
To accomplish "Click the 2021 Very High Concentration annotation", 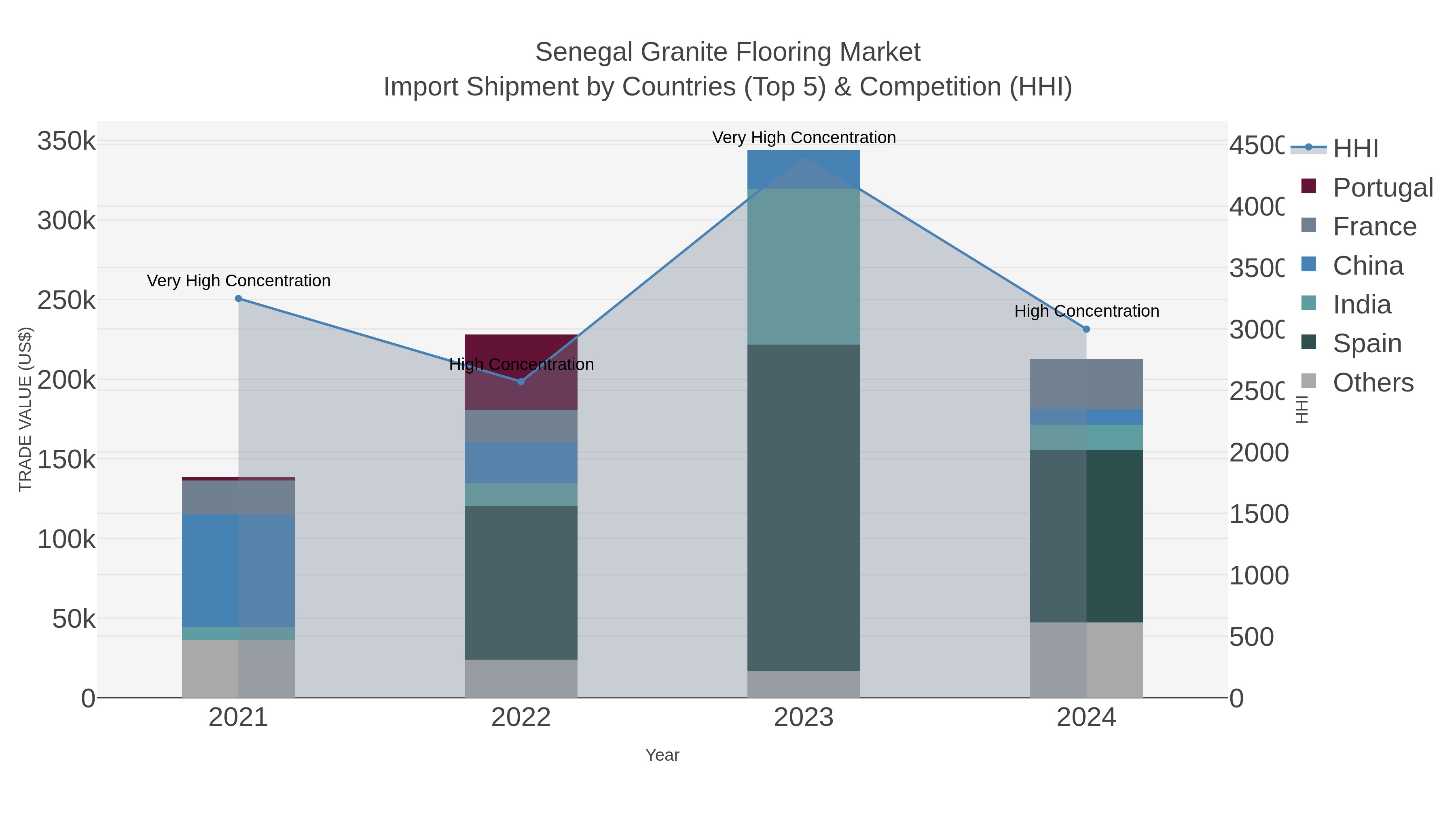I will coord(239,280).
